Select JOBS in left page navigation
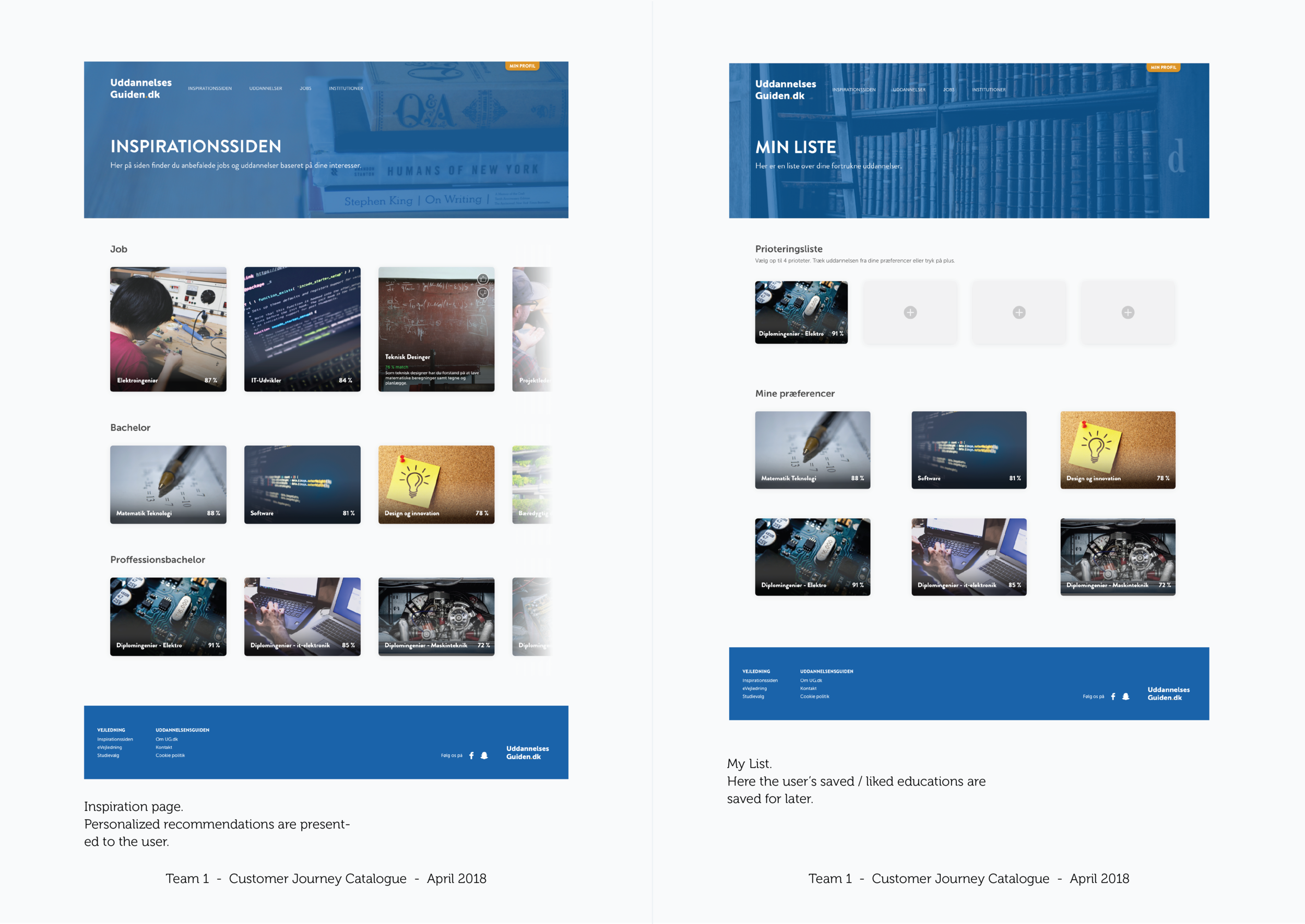The height and width of the screenshot is (924, 1305). click(305, 88)
